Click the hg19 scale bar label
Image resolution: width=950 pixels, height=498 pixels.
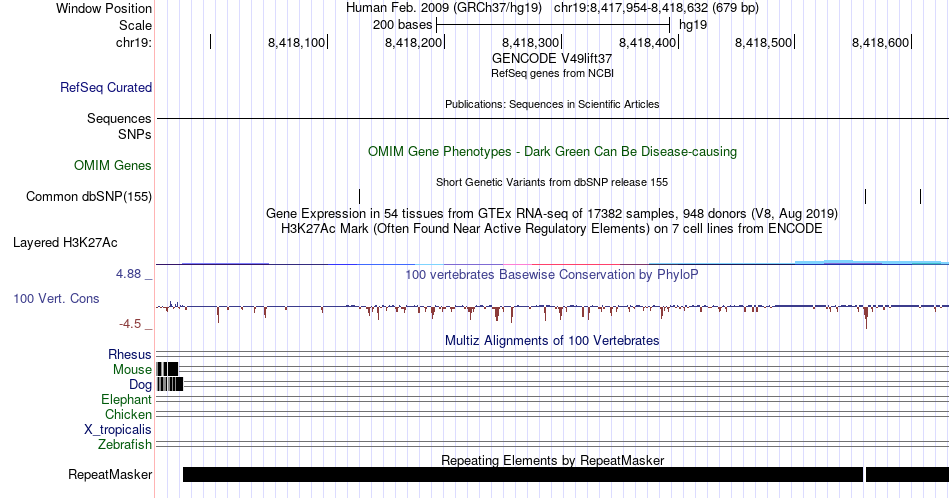point(693,25)
